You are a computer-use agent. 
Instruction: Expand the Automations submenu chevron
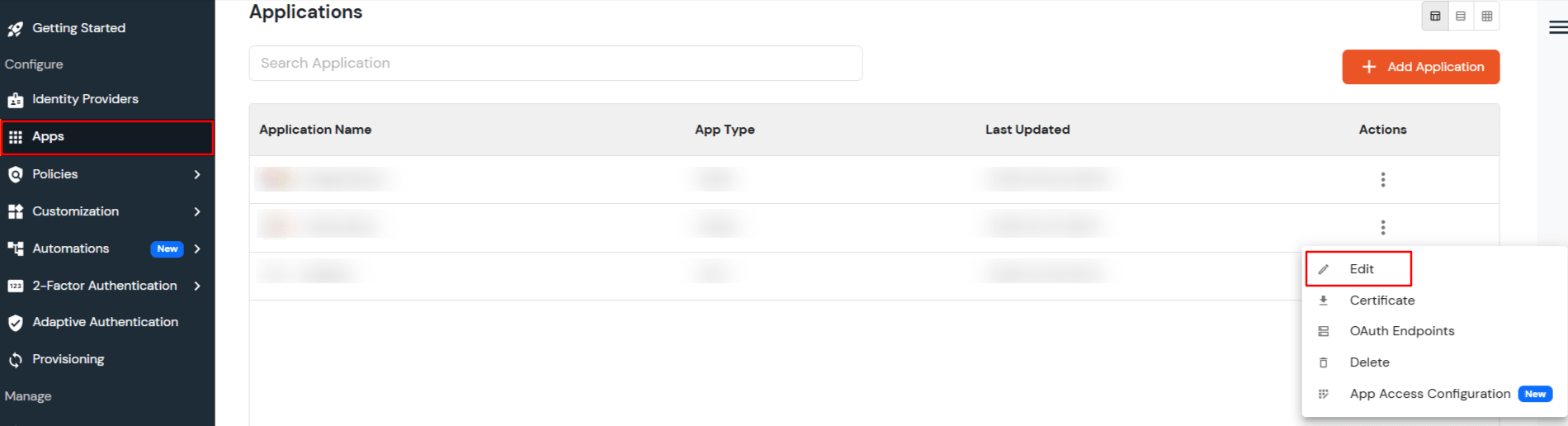[197, 248]
